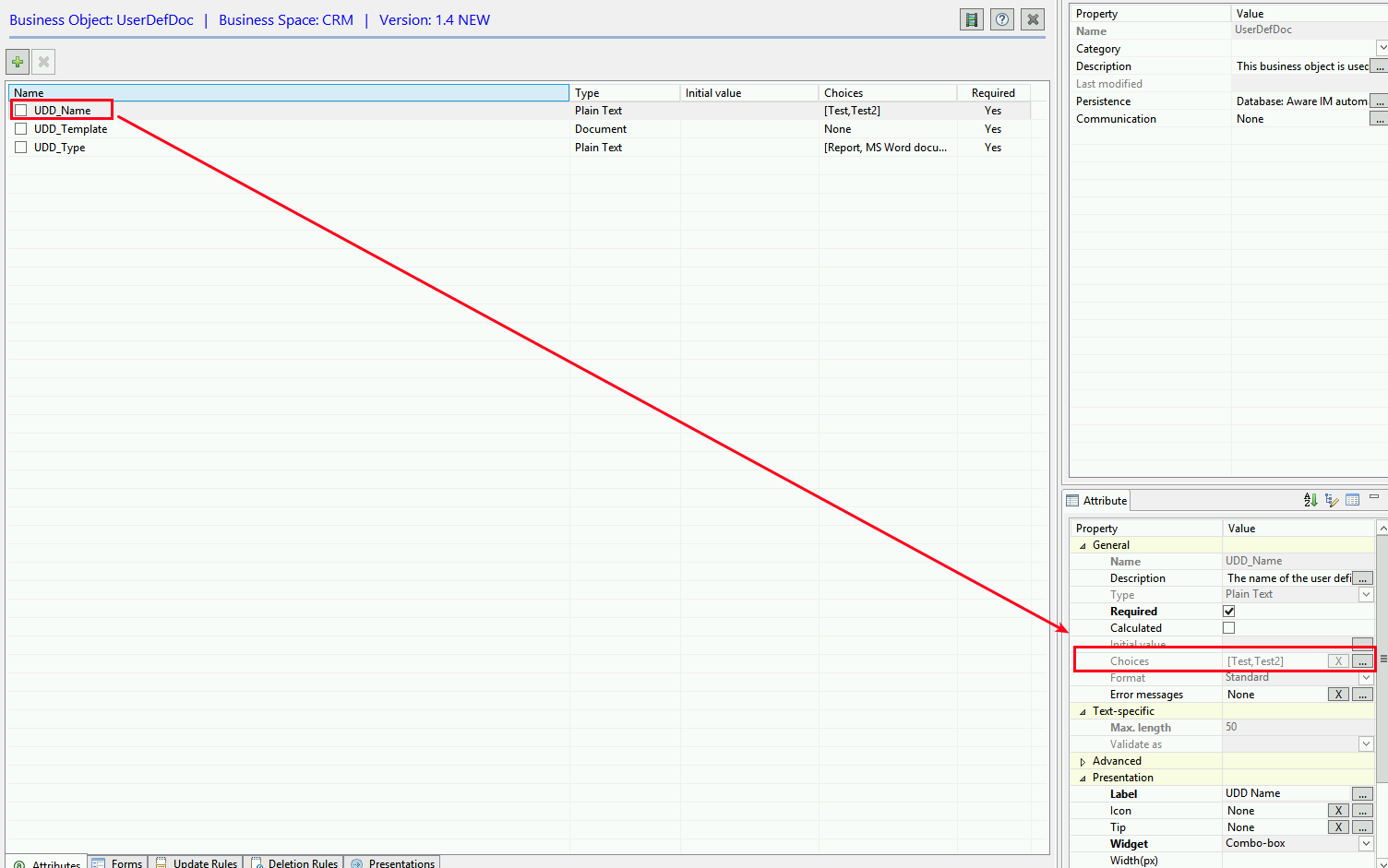Edit business object Description ellipsis button
This screenshot has width=1388, height=868.
1379,66
